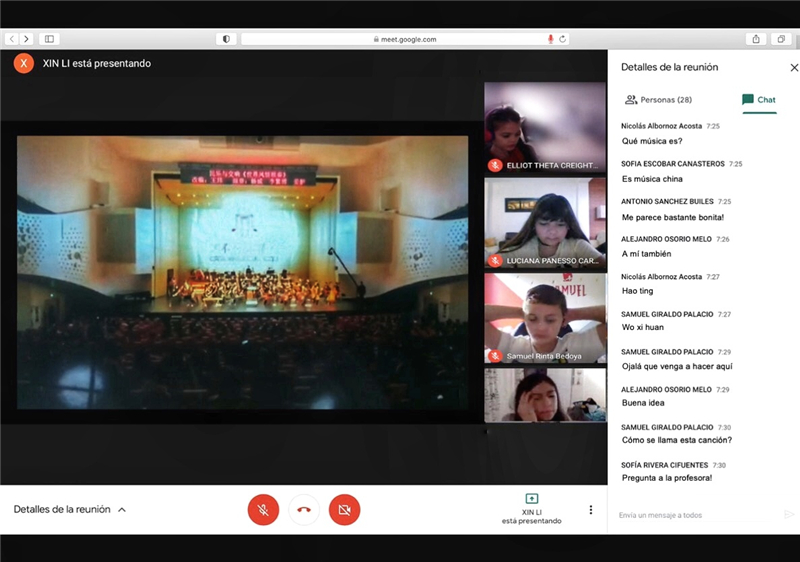
Task: Click the Safari share icon
Action: pos(755,39)
